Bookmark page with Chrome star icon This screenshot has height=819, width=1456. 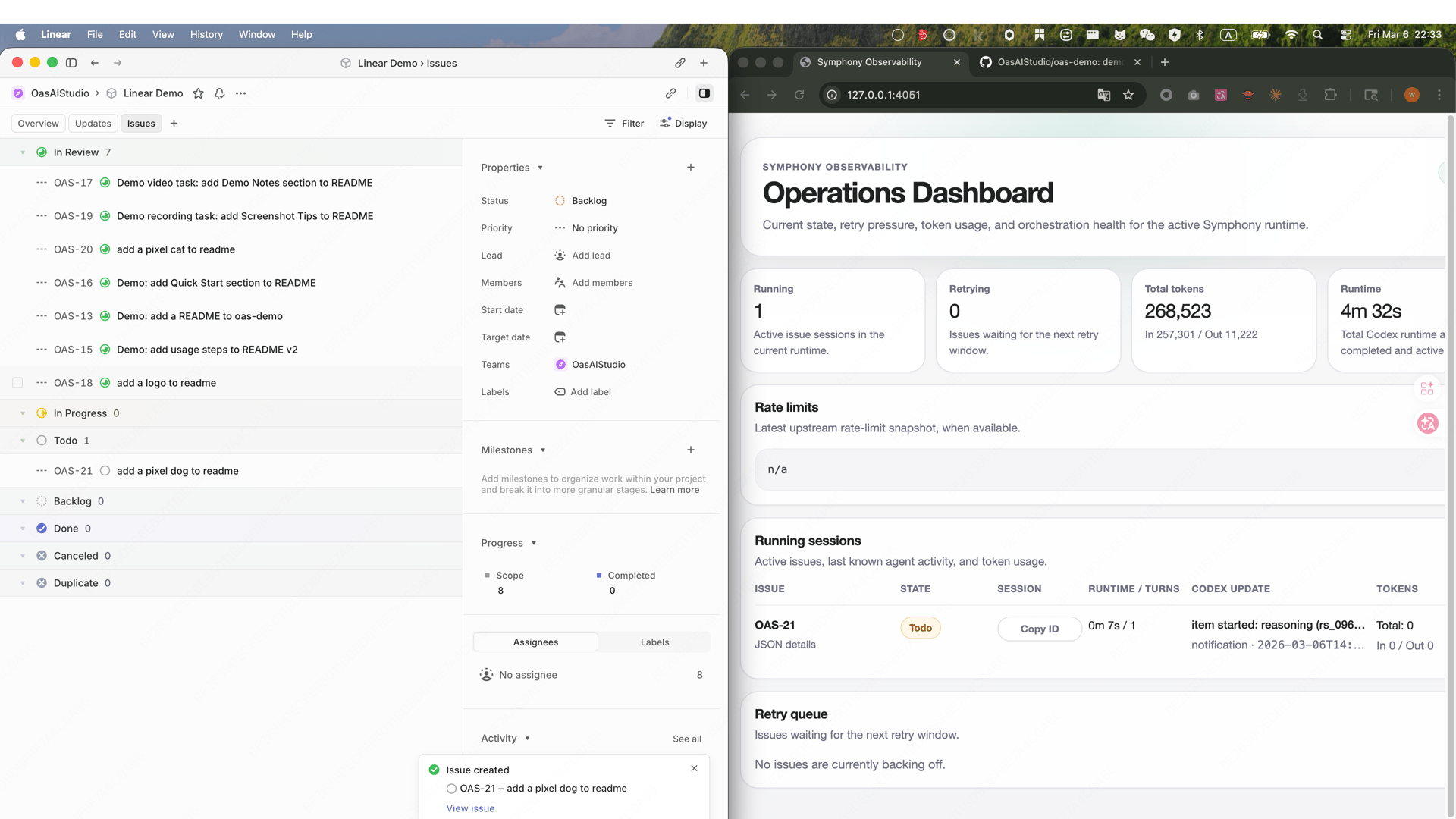[1128, 95]
